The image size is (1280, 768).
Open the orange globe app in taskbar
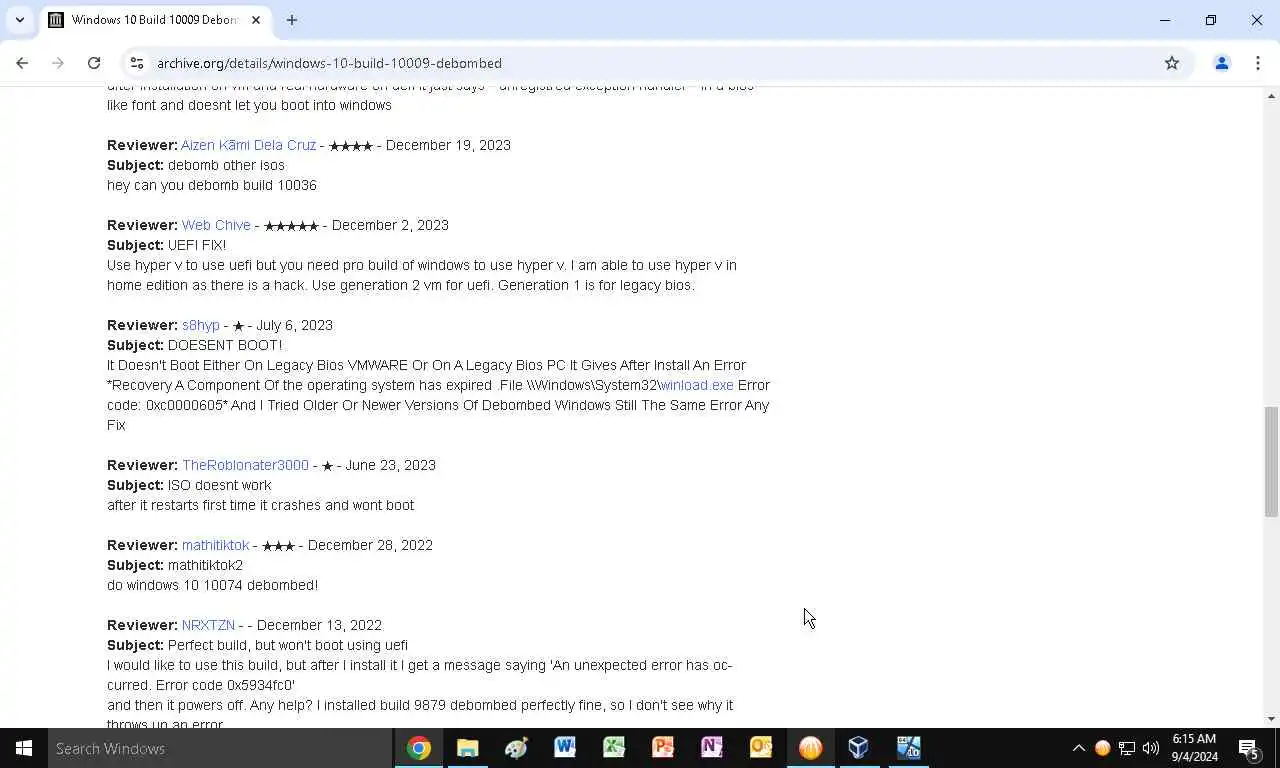tap(810, 748)
